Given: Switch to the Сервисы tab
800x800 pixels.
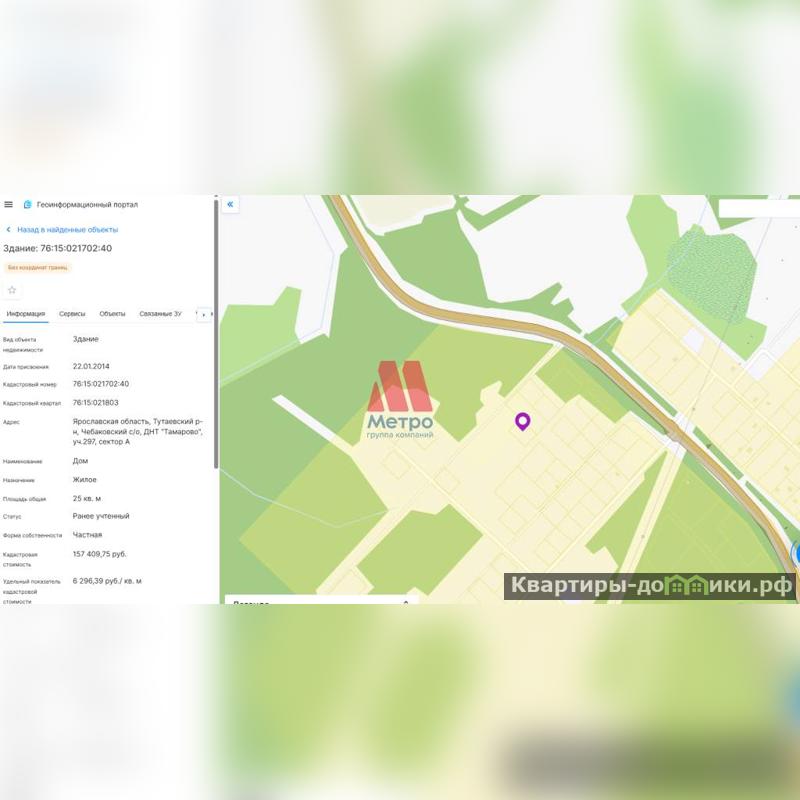Looking at the screenshot, I should [x=72, y=314].
